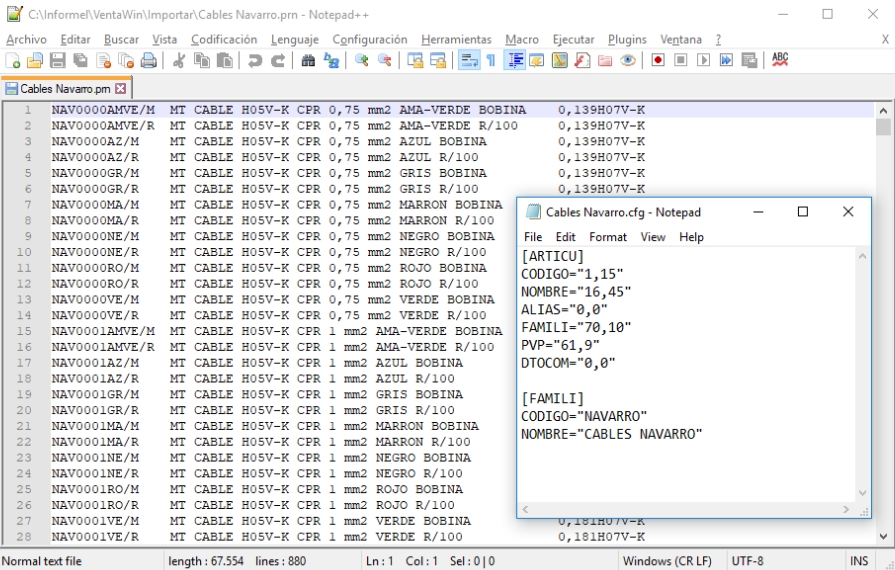895x570 pixels.
Task: Open Folder as Workspace icon
Action: (x=605, y=60)
